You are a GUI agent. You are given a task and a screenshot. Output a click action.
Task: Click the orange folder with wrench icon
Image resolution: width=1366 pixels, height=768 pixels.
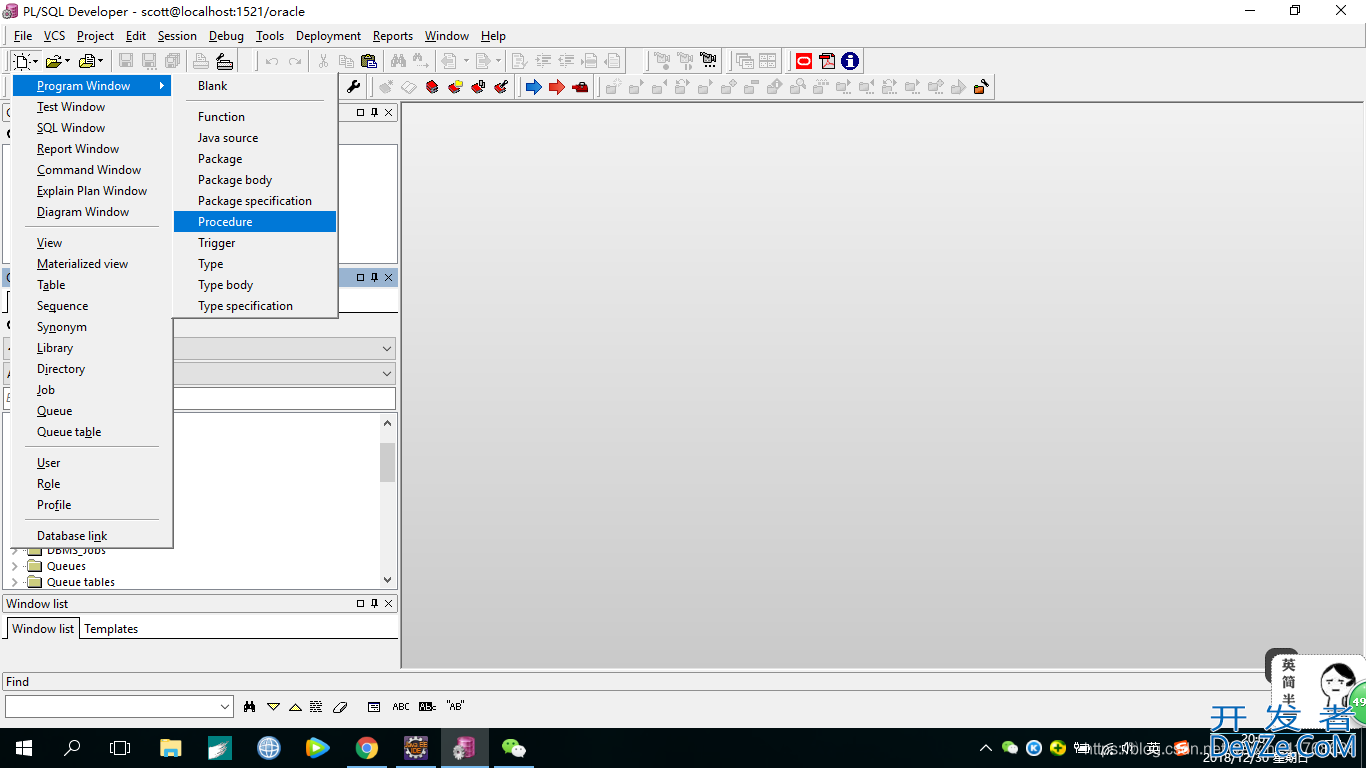(981, 87)
